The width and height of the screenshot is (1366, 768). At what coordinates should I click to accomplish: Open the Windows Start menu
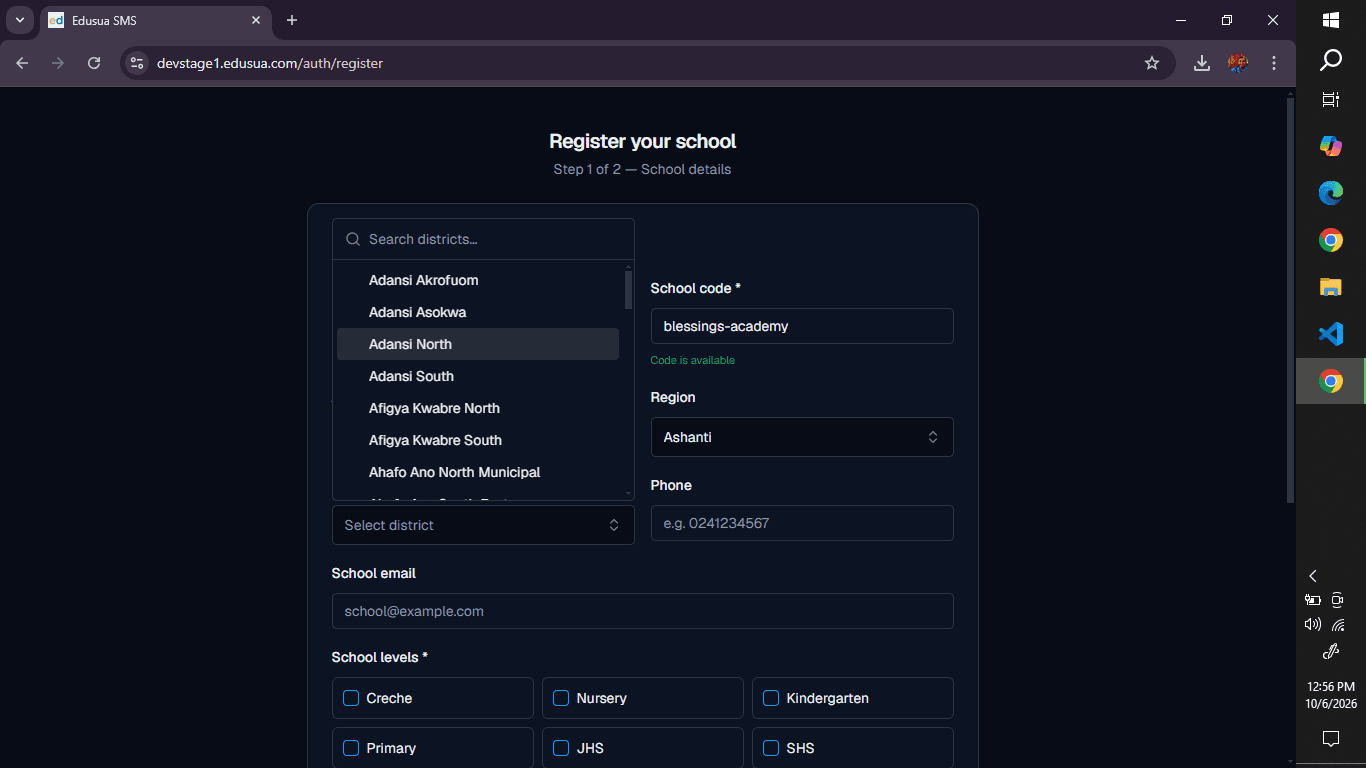pyautogui.click(x=1331, y=20)
